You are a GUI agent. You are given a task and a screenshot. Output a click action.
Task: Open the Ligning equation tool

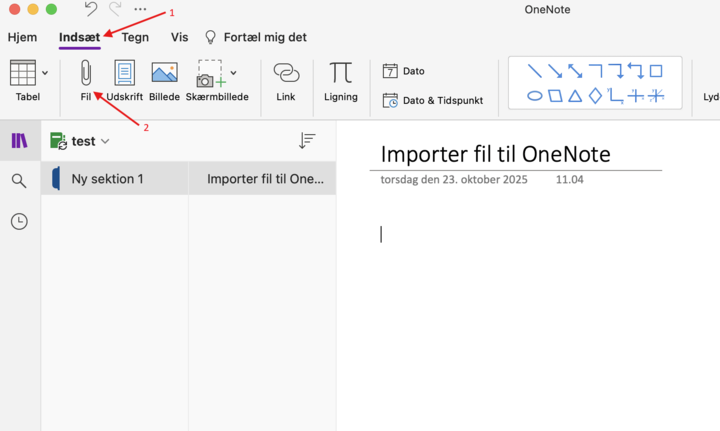coord(341,74)
